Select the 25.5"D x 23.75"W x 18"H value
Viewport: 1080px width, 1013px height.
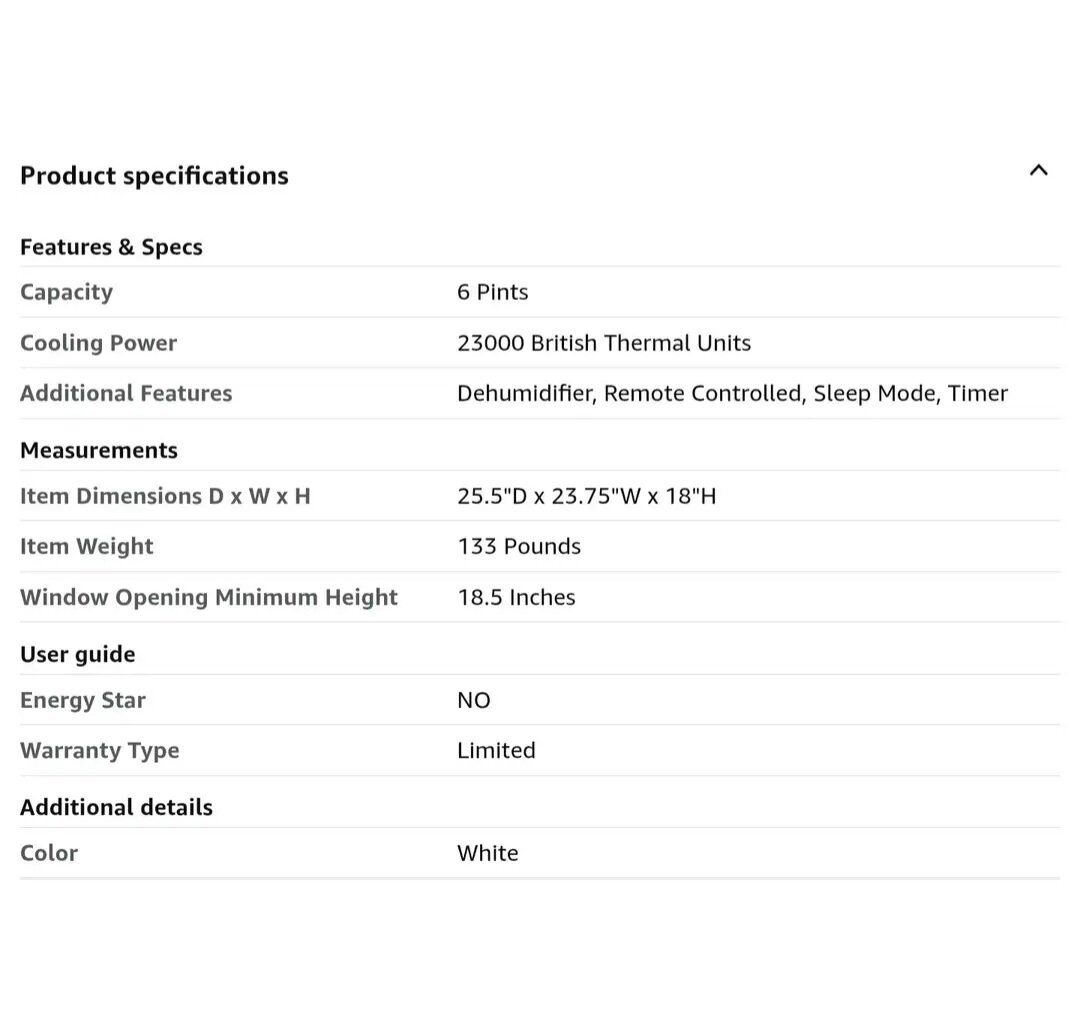(586, 496)
